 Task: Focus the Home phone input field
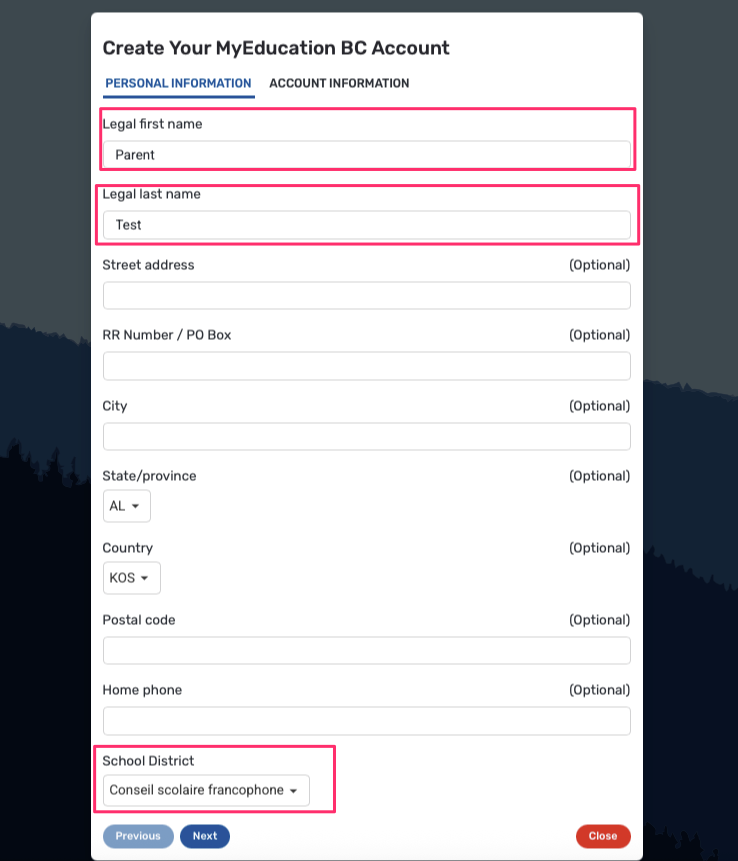366,721
